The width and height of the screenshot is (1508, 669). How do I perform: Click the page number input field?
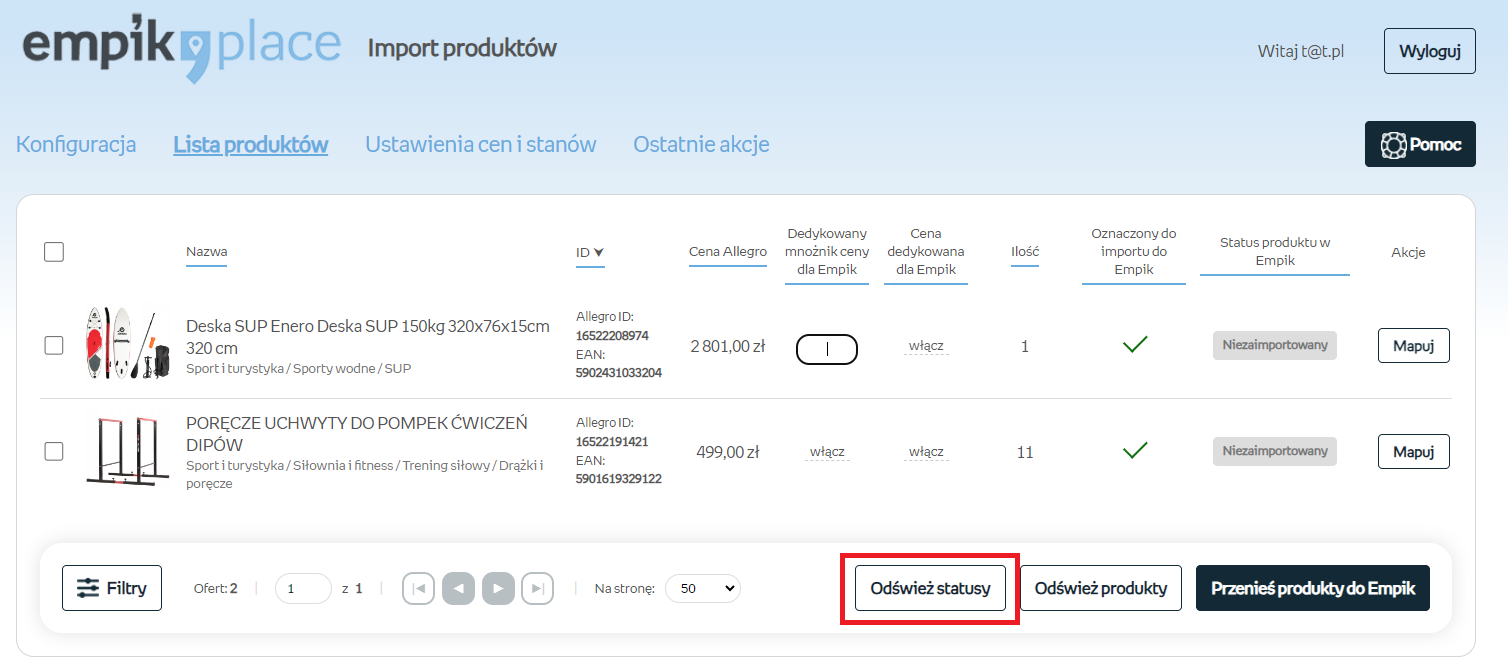(x=302, y=588)
